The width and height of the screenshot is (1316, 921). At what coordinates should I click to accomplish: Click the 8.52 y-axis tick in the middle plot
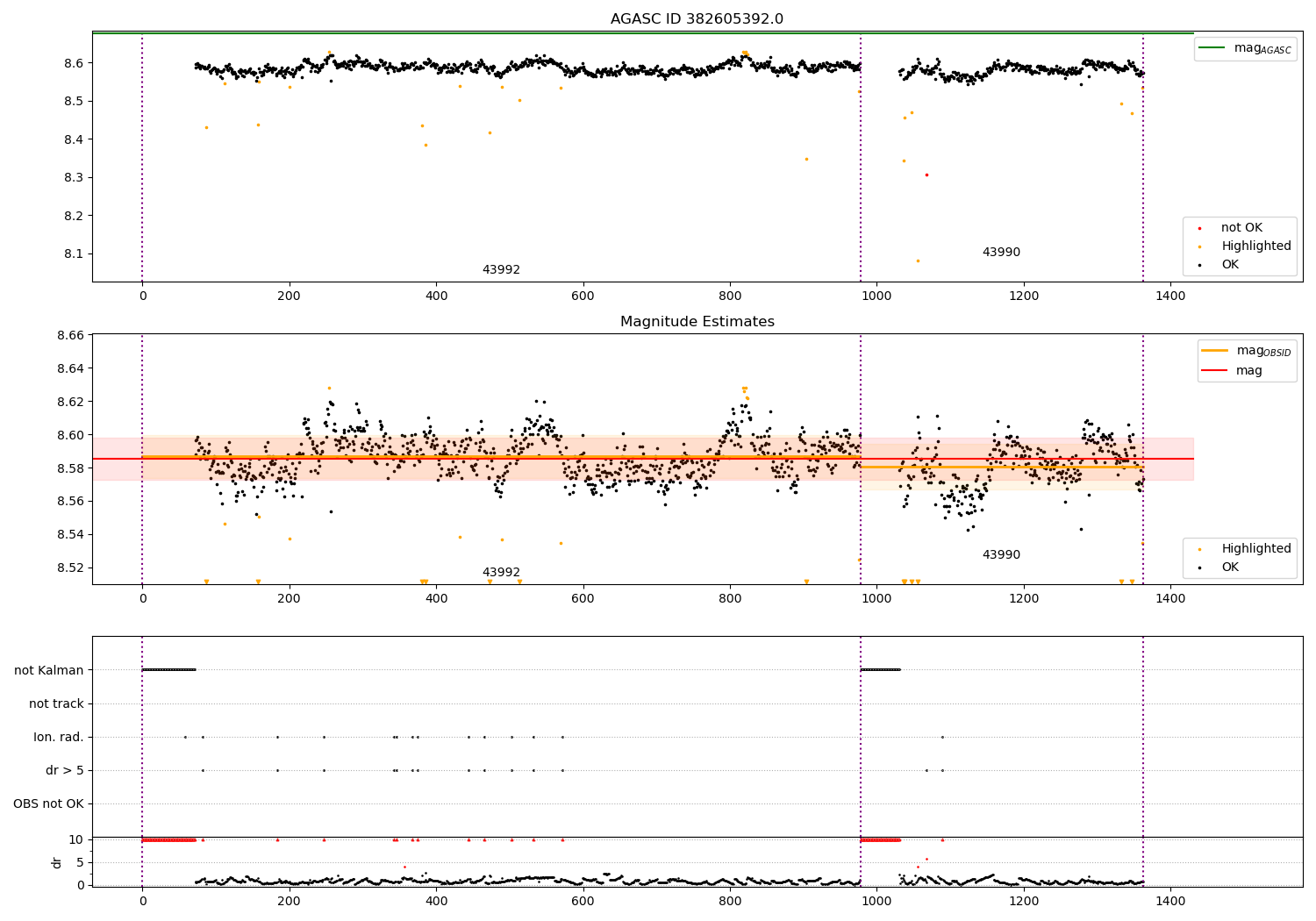click(x=70, y=568)
